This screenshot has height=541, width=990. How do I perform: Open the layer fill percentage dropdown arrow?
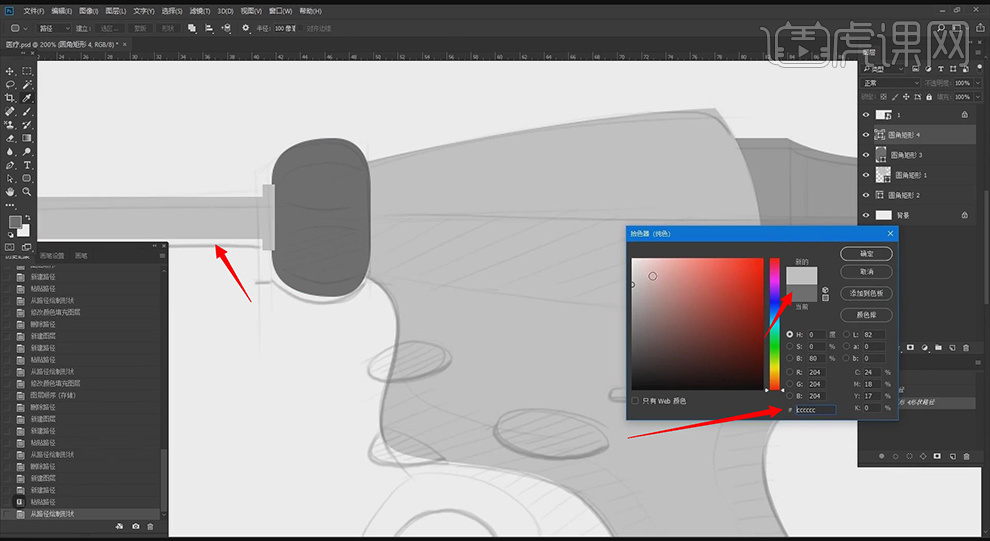click(978, 97)
